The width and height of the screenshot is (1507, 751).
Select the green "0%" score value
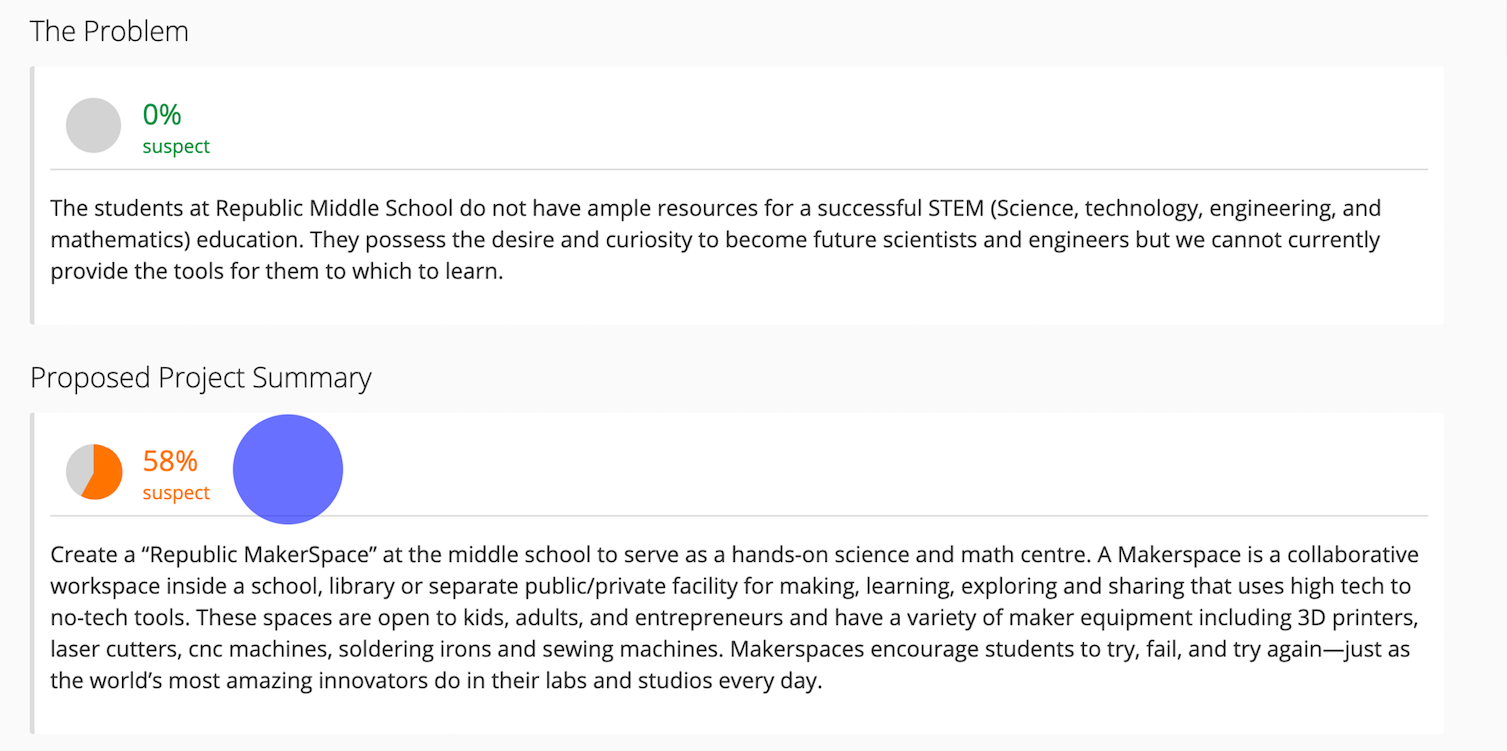pos(162,115)
